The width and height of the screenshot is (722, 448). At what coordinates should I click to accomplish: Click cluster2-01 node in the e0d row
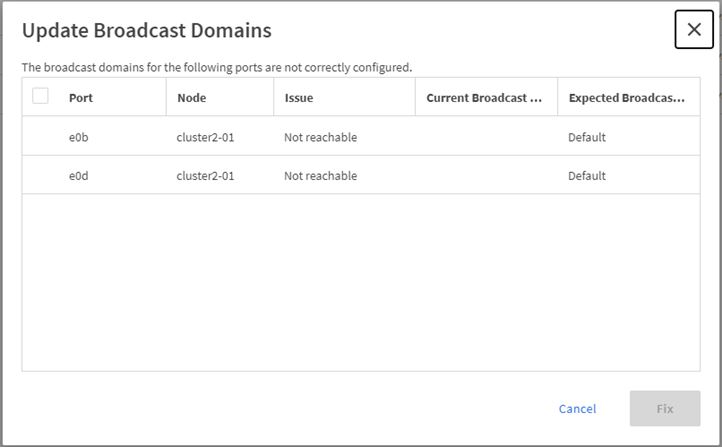tap(205, 176)
